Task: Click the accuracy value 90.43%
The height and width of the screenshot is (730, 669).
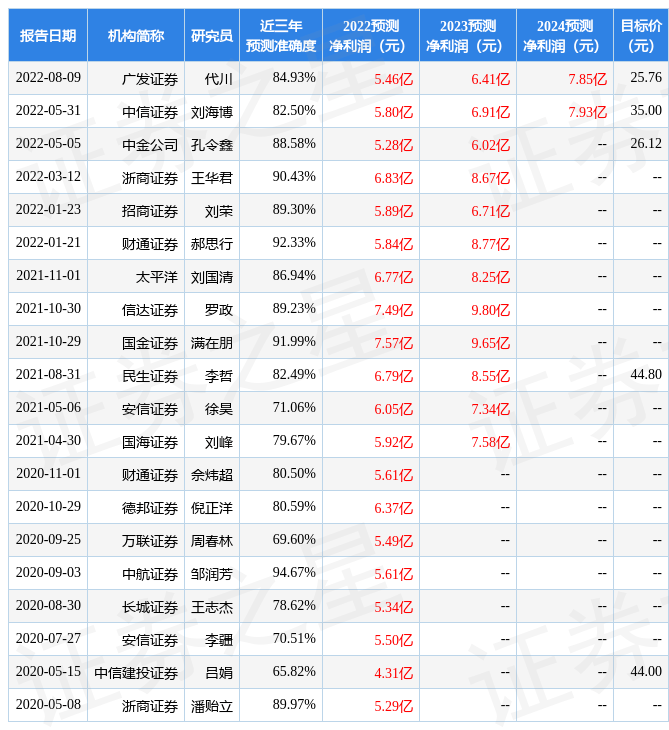Action: pyautogui.click(x=294, y=177)
